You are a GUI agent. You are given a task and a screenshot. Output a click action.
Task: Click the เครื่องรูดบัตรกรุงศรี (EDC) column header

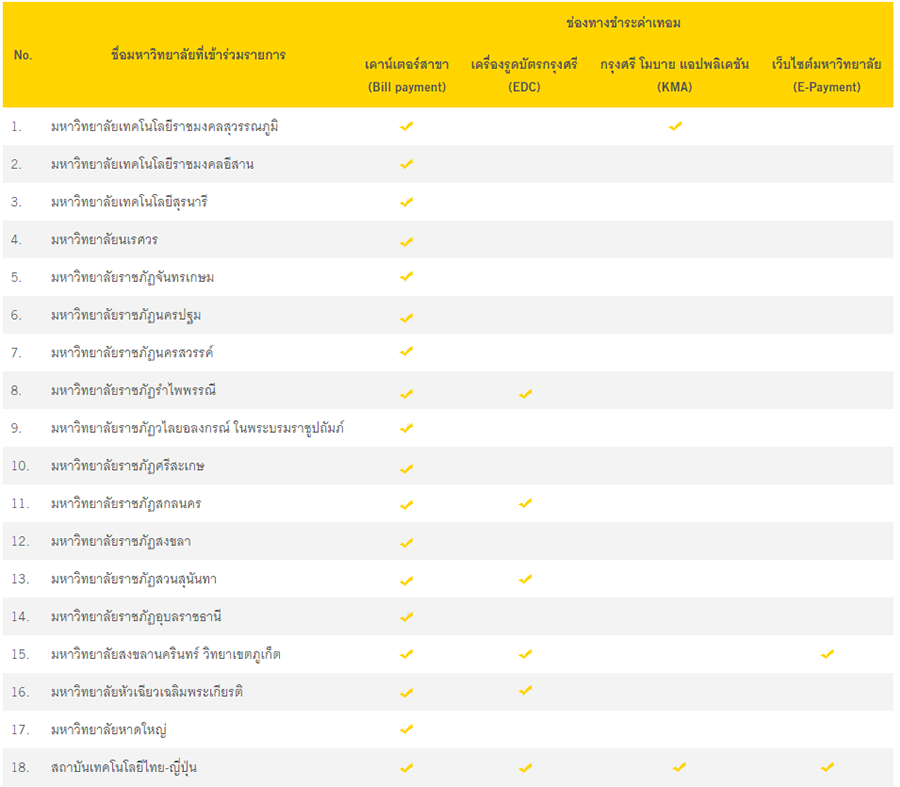(x=524, y=76)
